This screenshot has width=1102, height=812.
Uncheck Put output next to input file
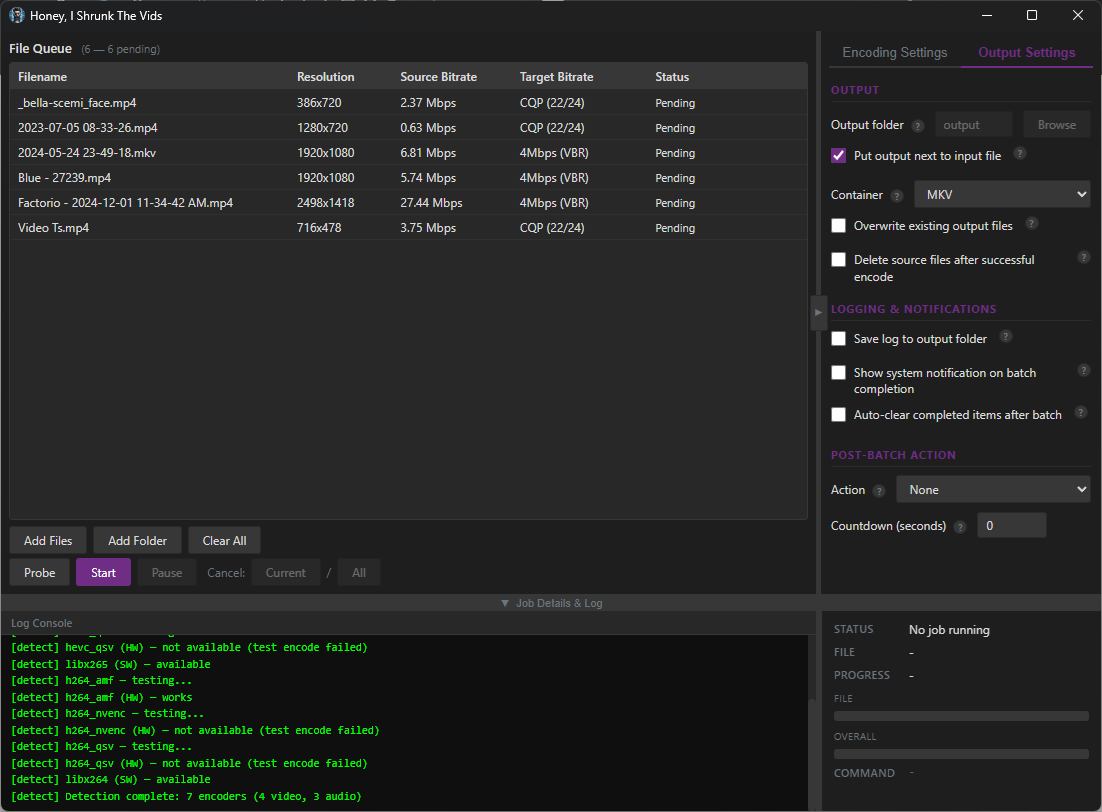point(839,156)
